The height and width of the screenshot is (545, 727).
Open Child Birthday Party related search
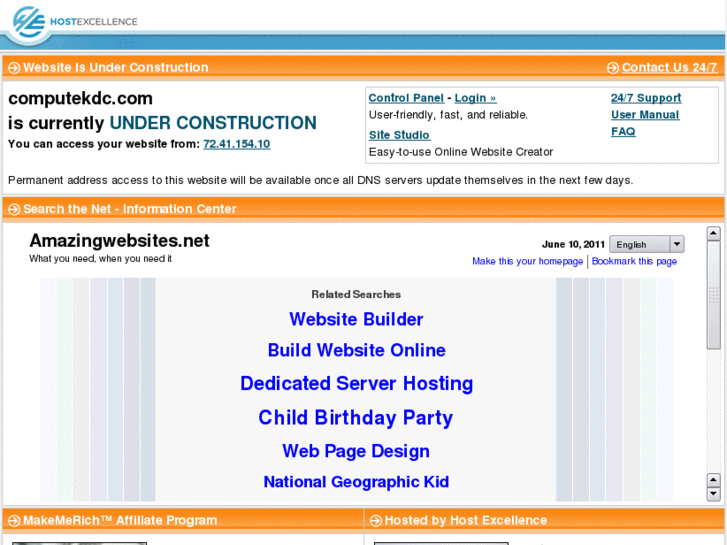coord(356,417)
